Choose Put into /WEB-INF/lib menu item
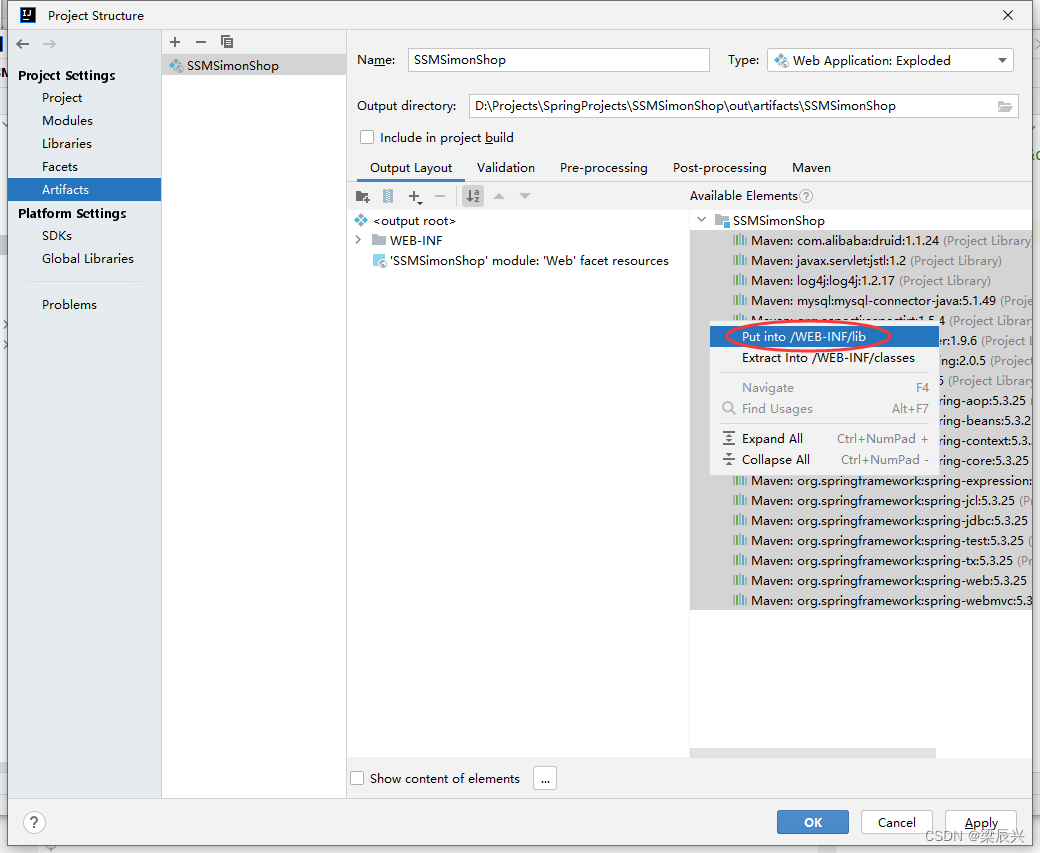The height and width of the screenshot is (853, 1040). tap(824, 337)
